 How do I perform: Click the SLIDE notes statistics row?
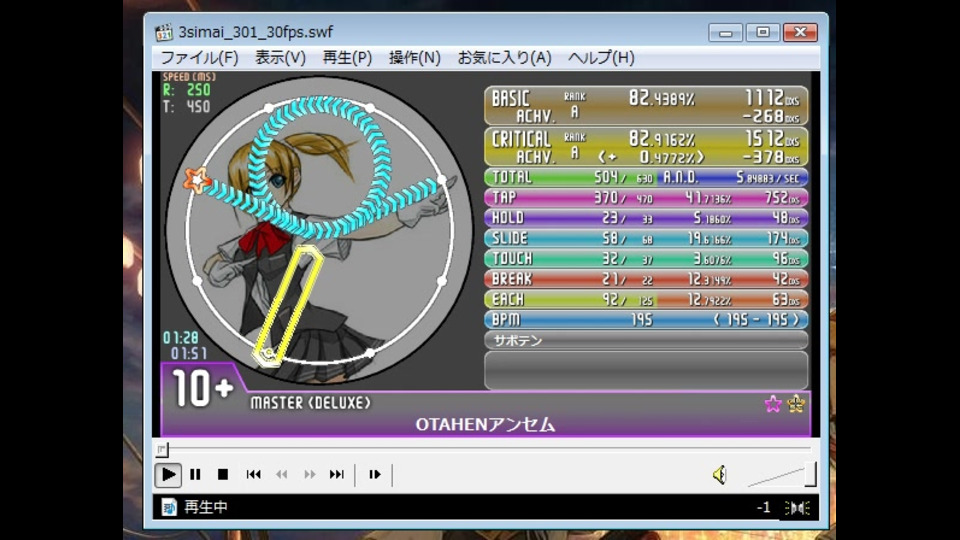pos(646,238)
